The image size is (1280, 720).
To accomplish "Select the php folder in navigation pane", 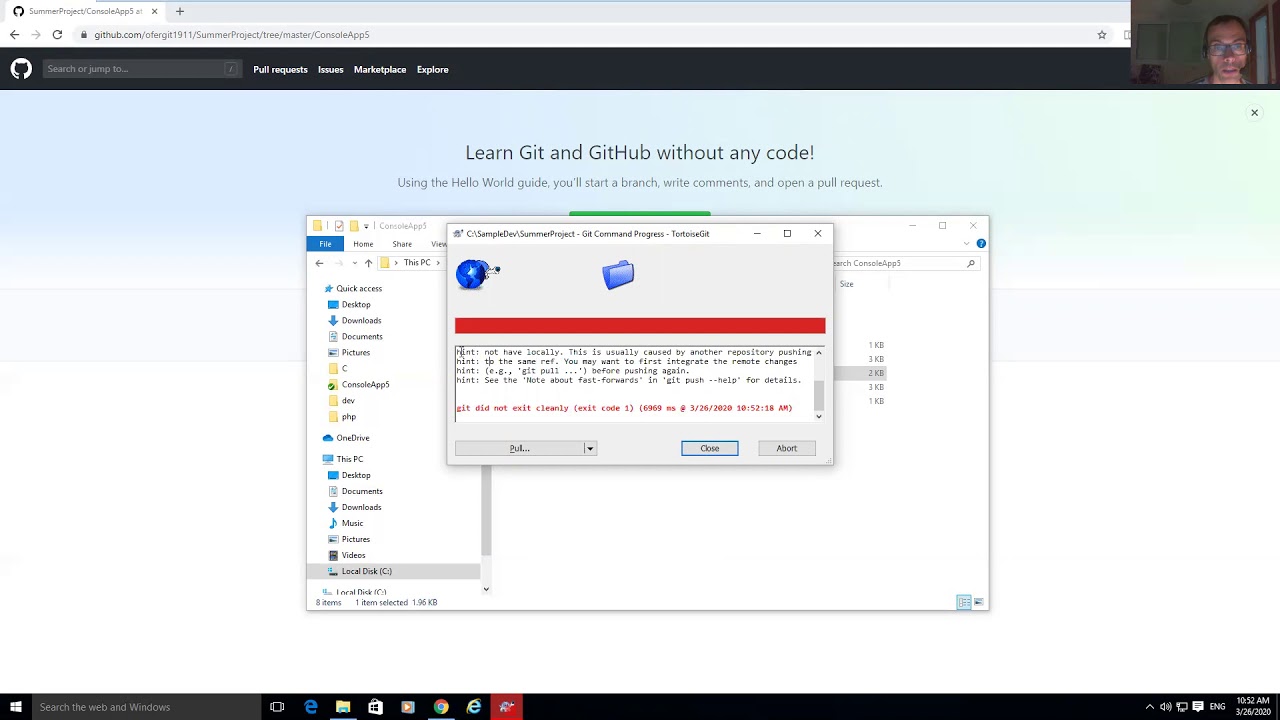I will (348, 416).
